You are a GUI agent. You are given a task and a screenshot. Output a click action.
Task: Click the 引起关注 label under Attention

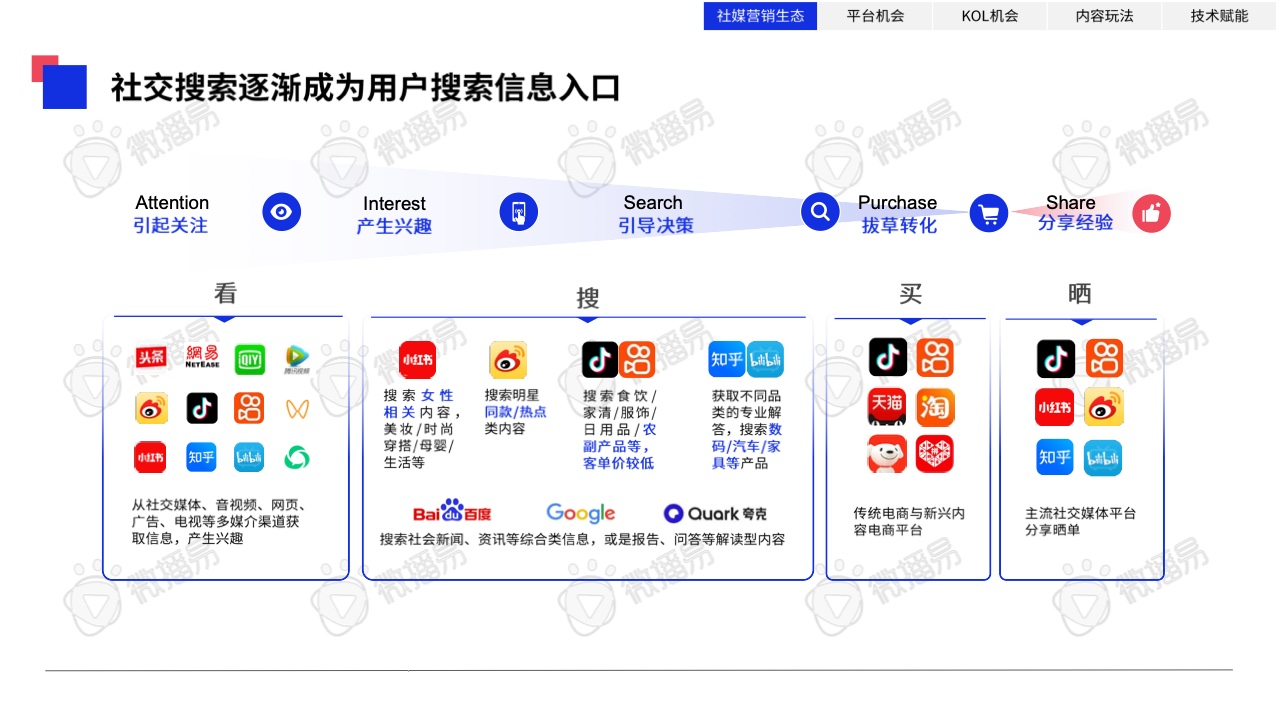(171, 226)
